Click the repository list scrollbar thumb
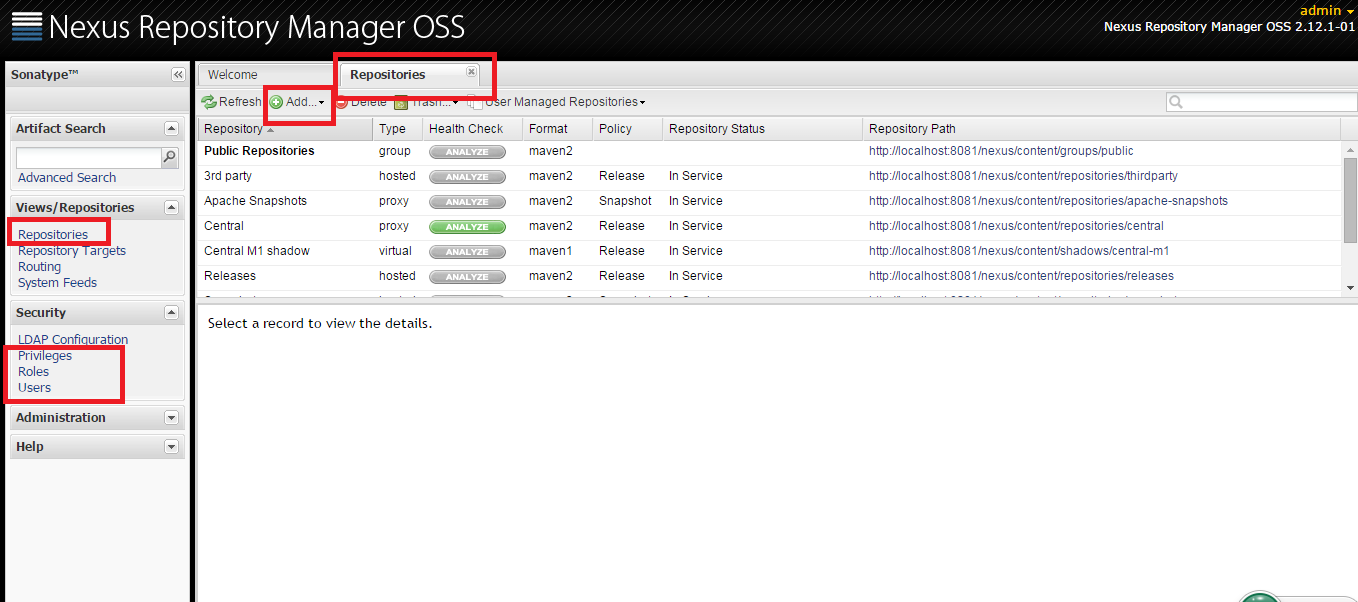The width and height of the screenshot is (1358, 602). (1349, 200)
